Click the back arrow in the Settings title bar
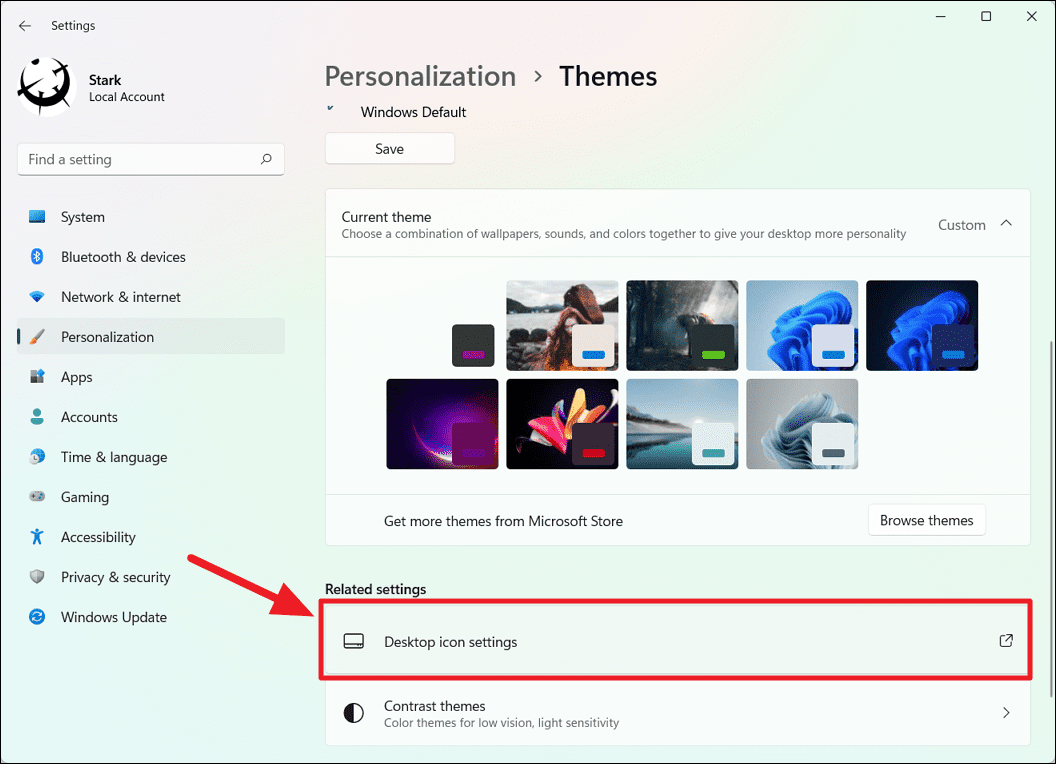The width and height of the screenshot is (1056, 764). coord(25,26)
